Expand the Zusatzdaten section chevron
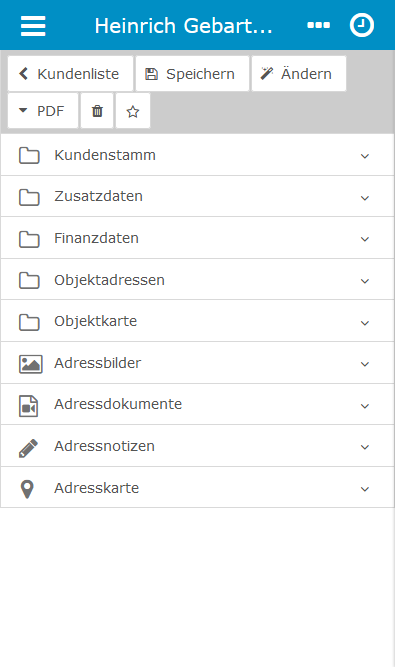 364,198
